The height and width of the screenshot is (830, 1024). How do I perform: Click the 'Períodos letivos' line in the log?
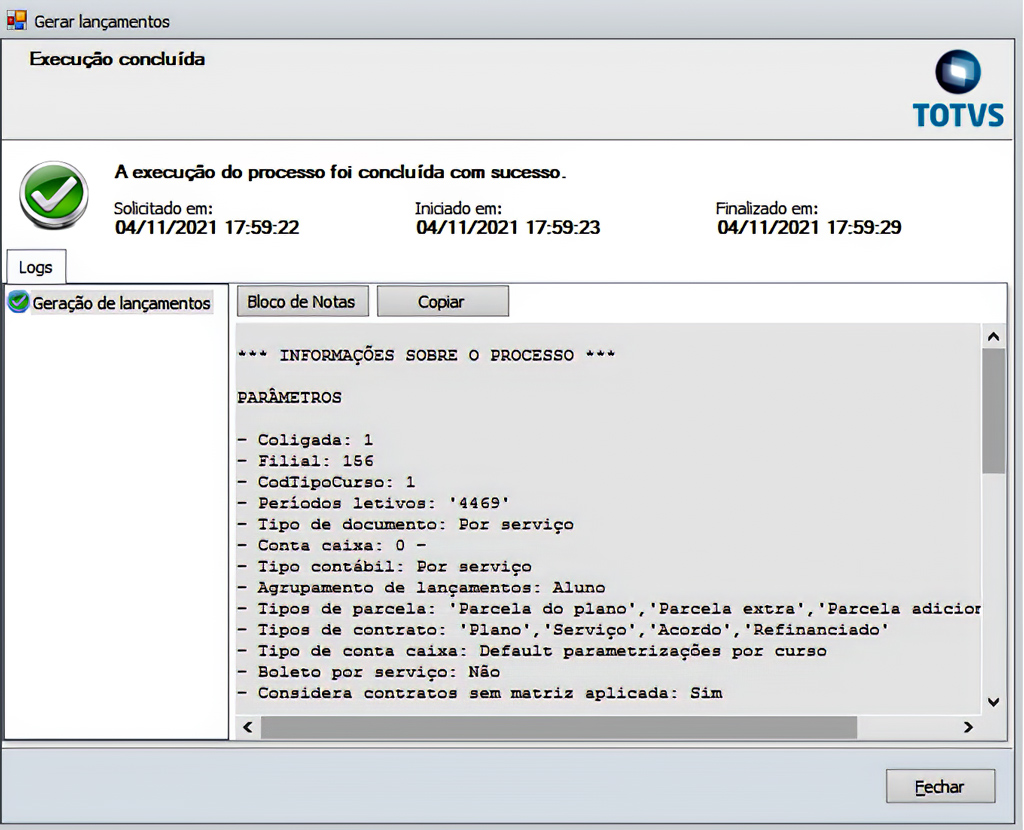pyautogui.click(x=384, y=503)
